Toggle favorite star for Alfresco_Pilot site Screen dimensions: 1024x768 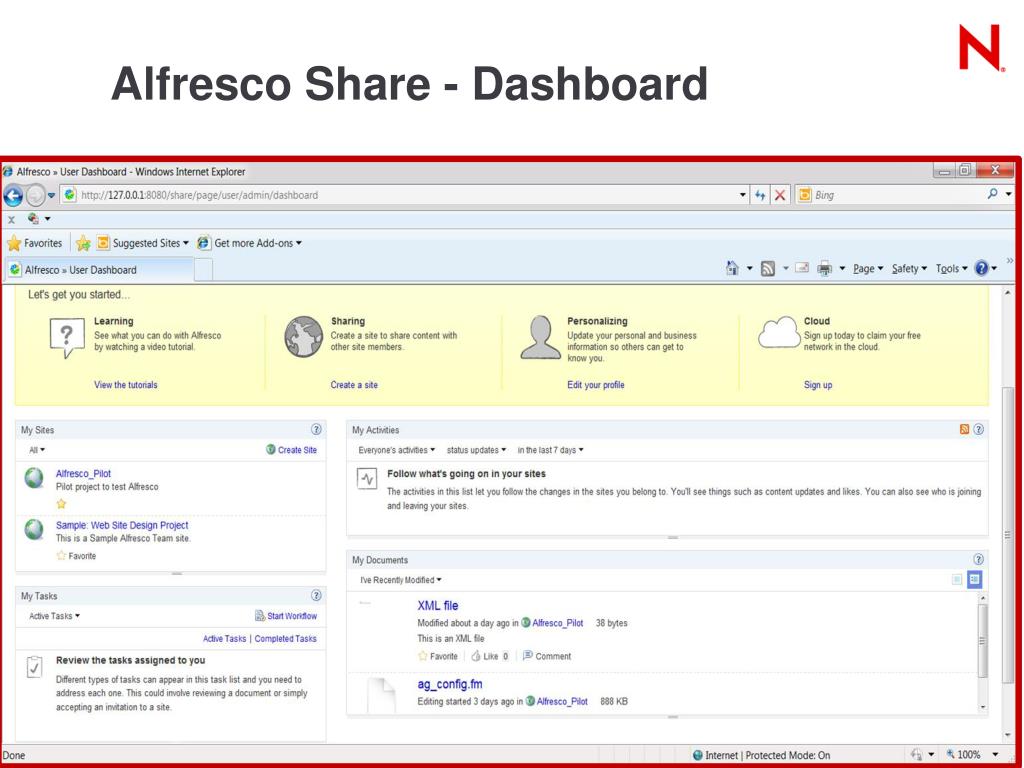click(x=61, y=504)
